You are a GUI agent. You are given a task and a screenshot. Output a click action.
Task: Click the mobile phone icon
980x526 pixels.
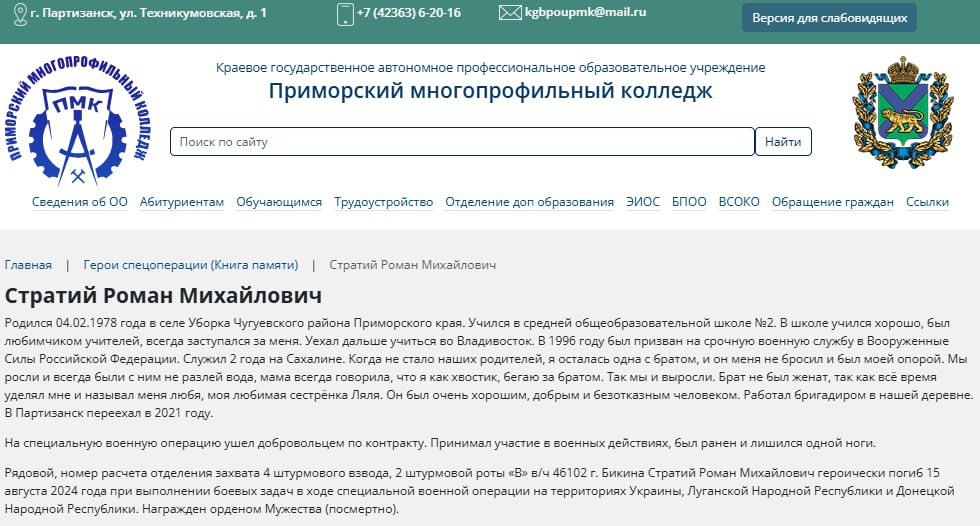pos(345,14)
